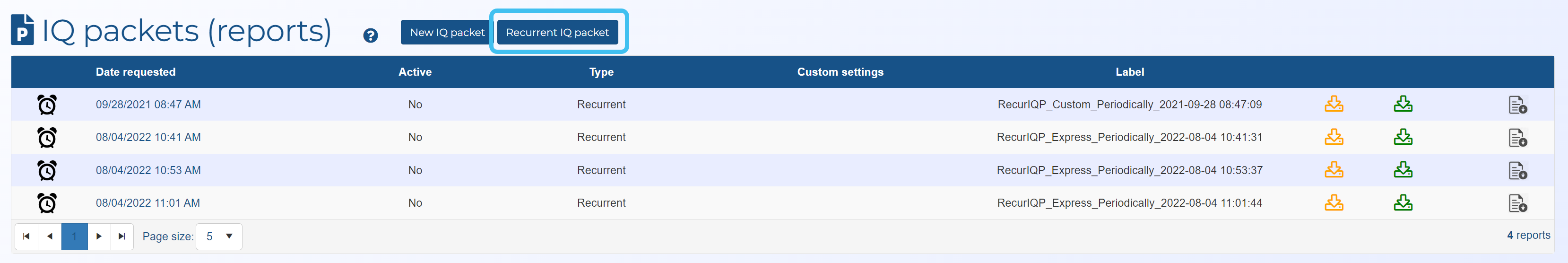Open document icon for 08/04/2022 10:41 packet
The height and width of the screenshot is (263, 1568).
pyautogui.click(x=1517, y=138)
